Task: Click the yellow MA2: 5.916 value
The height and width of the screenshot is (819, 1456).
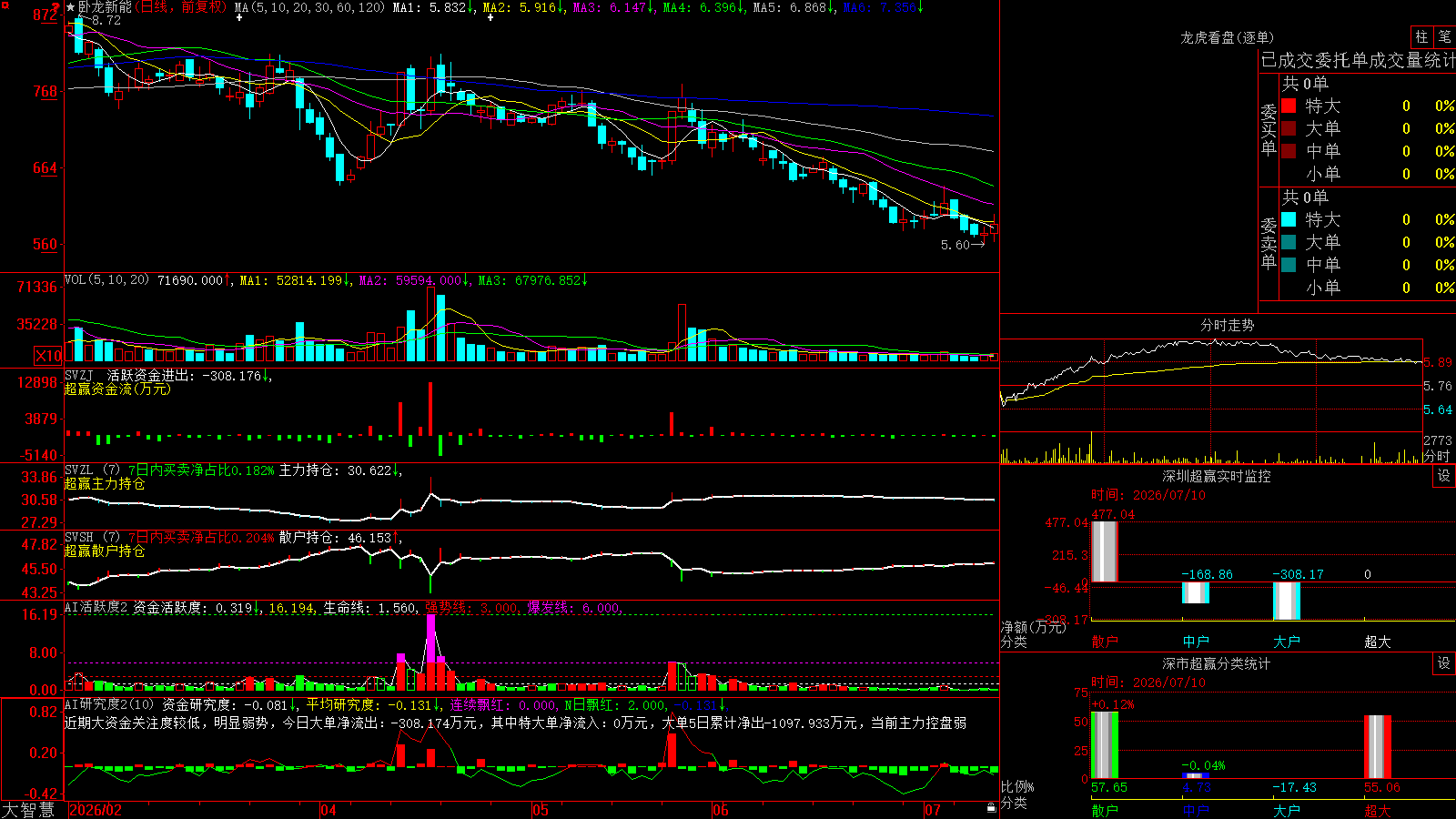Action: point(523,7)
